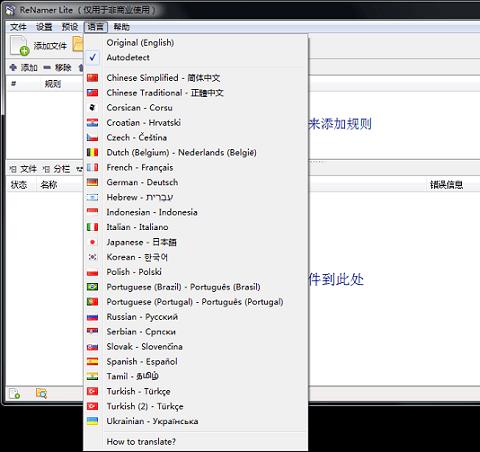Click the # column header in rules
Image resolution: width=480 pixels, height=452 pixels.
pos(14,84)
